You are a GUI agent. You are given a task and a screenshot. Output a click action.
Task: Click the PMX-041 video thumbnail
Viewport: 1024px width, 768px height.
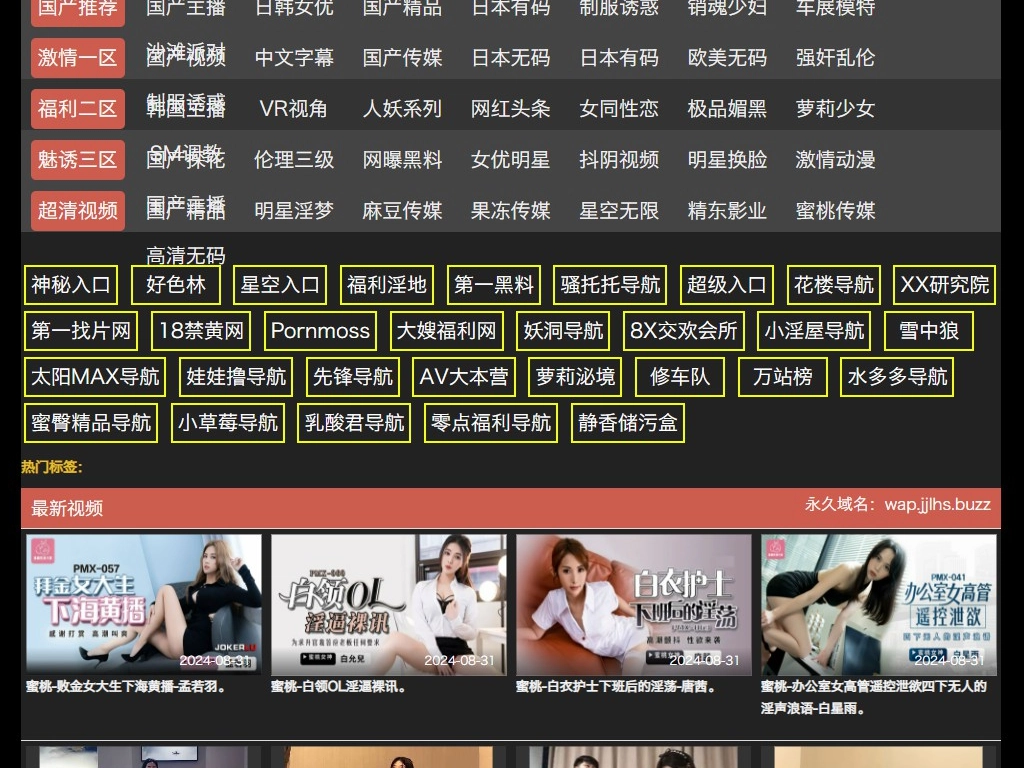(x=878, y=604)
